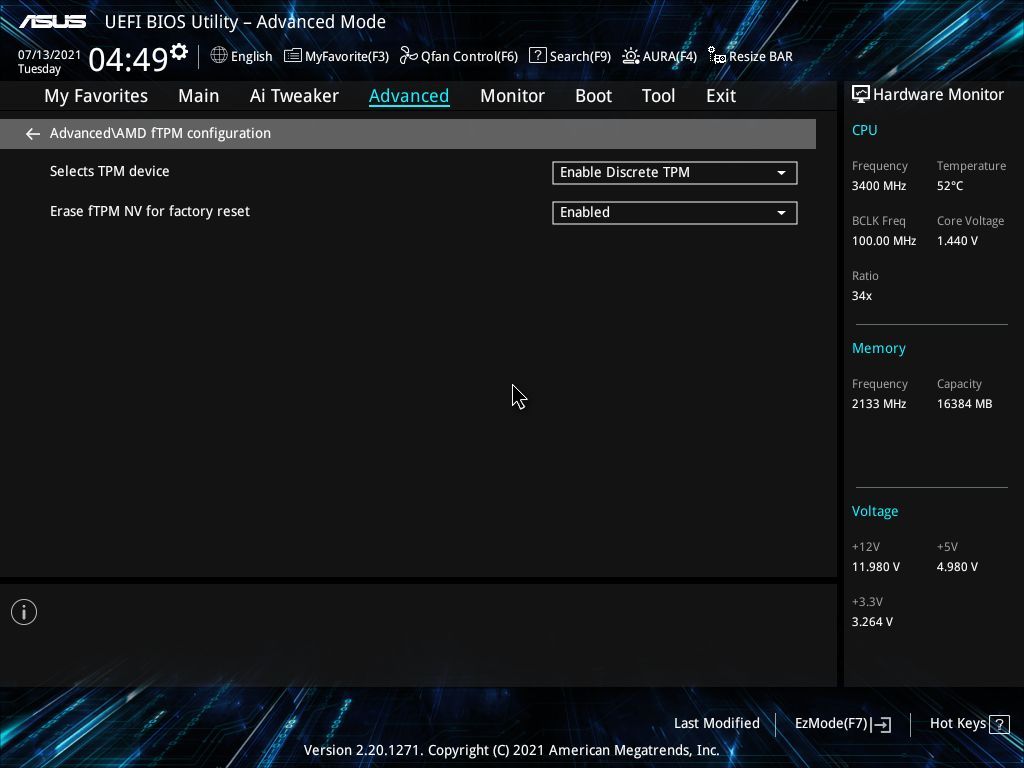Click Ratio value 34x
1024x768 pixels.
click(861, 296)
